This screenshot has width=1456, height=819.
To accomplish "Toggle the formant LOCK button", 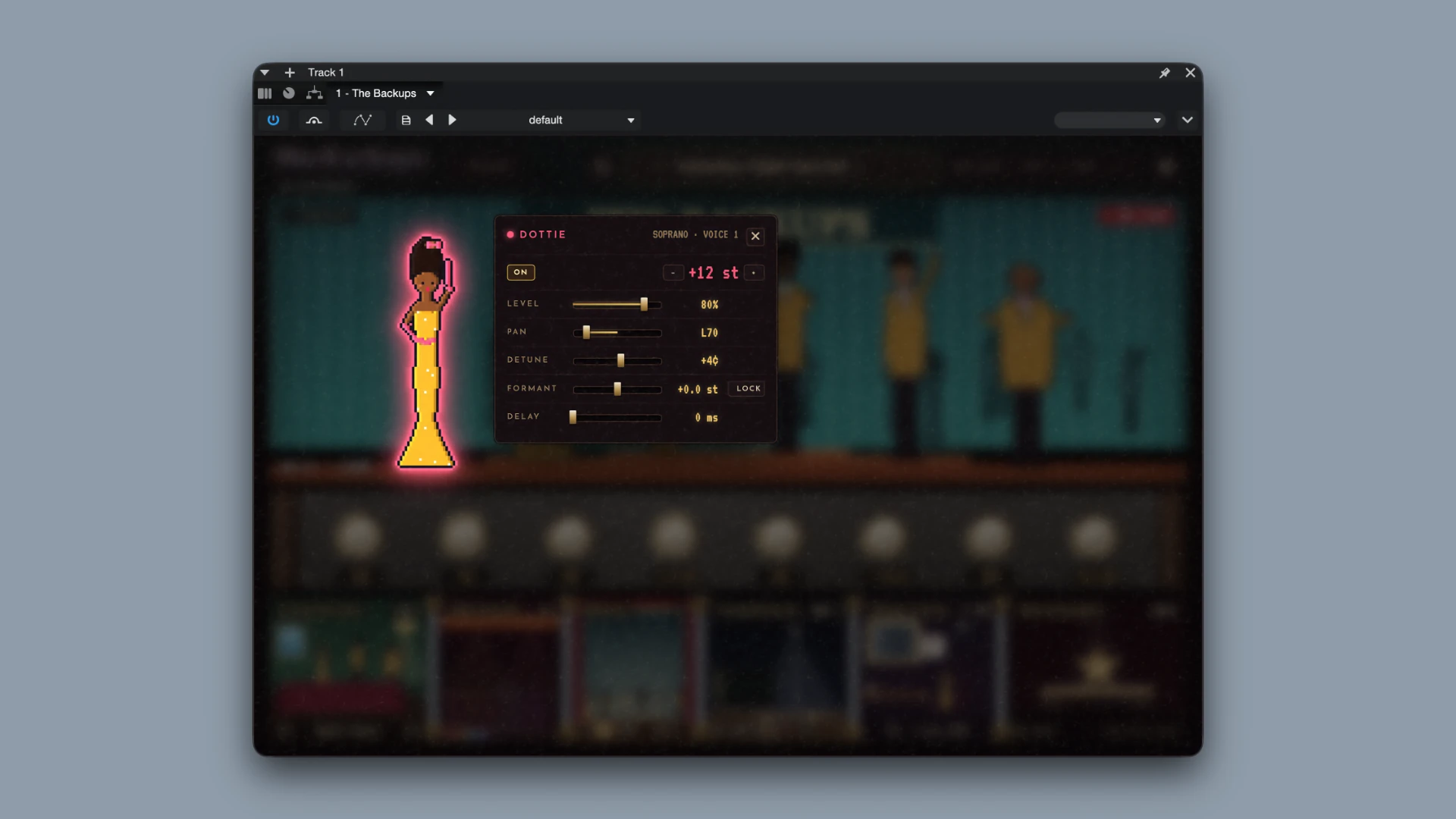I will (x=748, y=388).
